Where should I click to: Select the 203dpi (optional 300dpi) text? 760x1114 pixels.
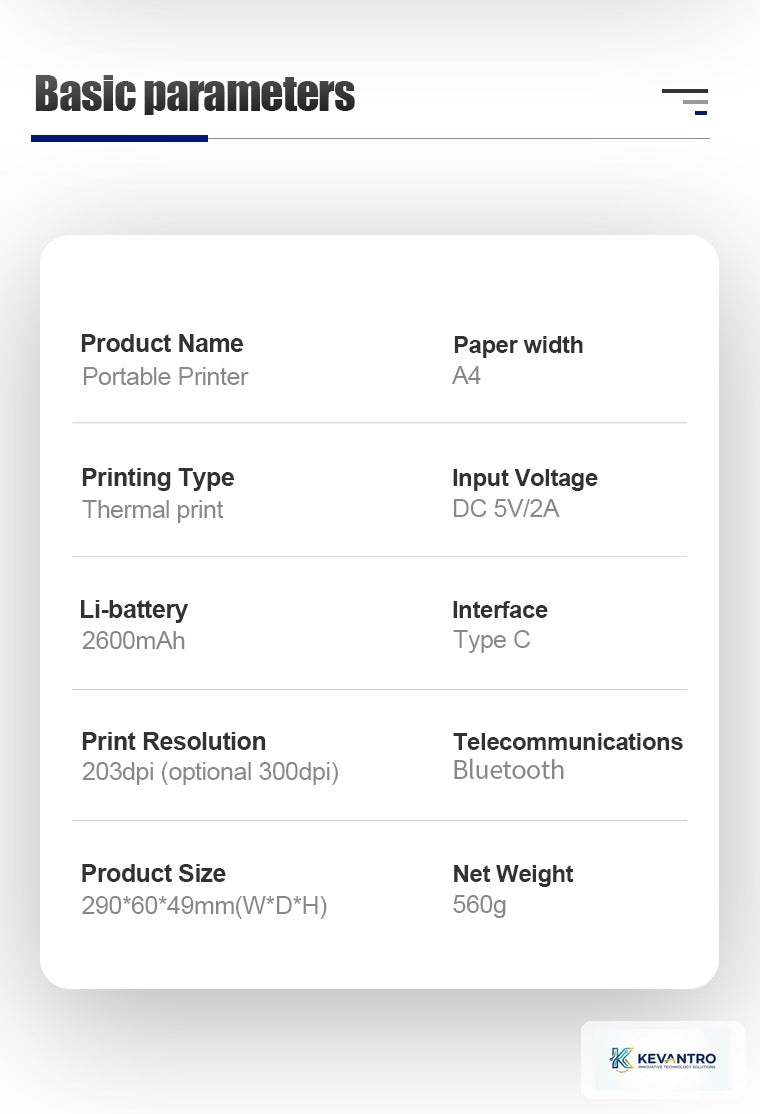(x=210, y=772)
